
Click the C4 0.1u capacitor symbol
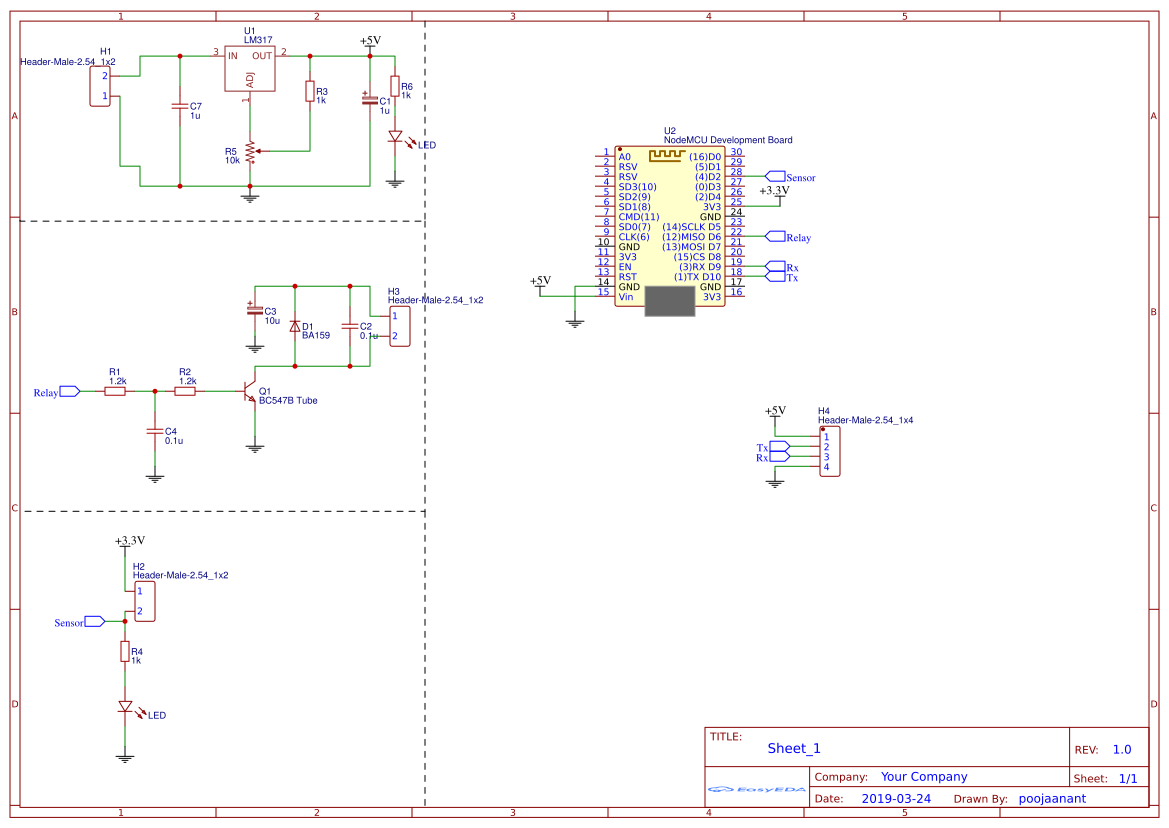154,430
